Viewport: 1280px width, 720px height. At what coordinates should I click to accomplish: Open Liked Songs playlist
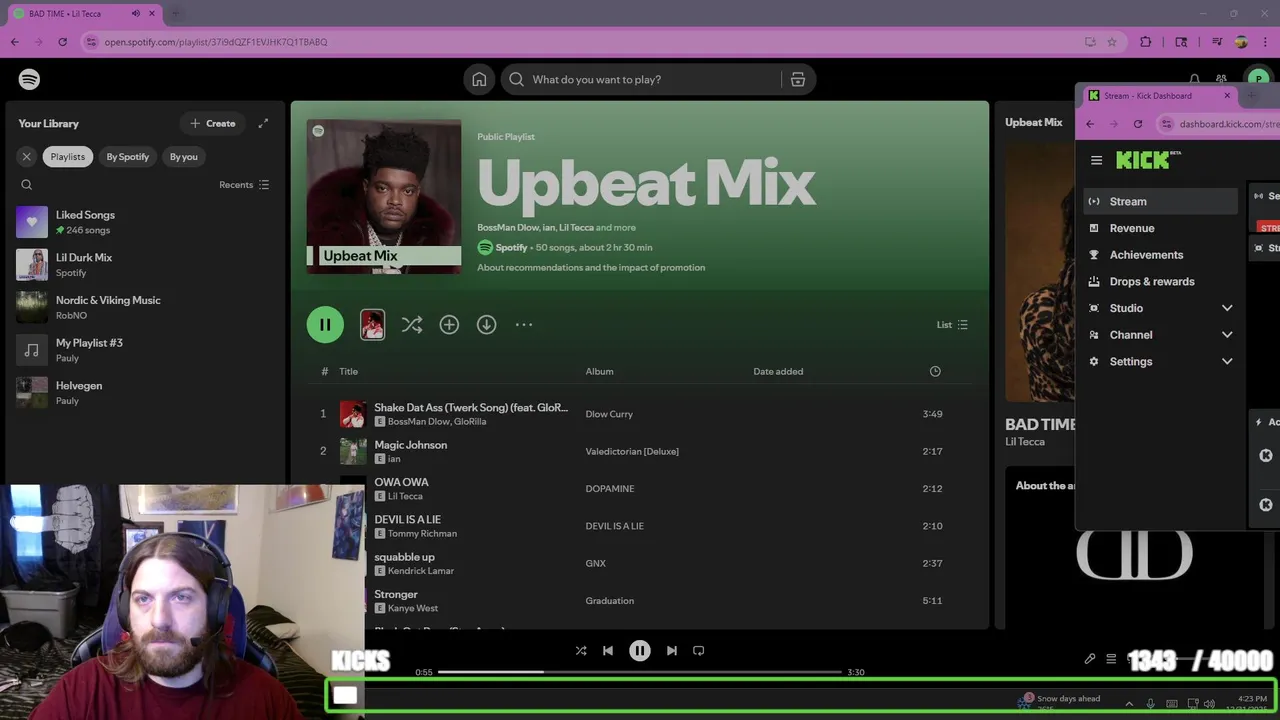(x=145, y=222)
